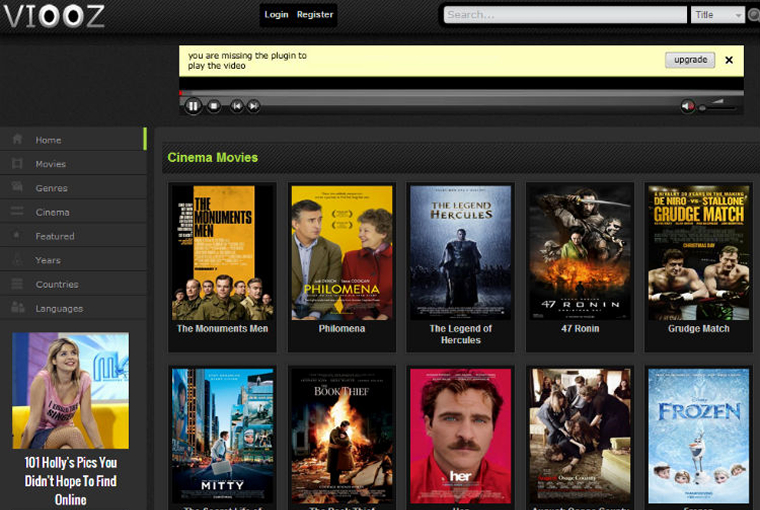Mute the player speaker icon
Image resolution: width=760 pixels, height=510 pixels.
pos(687,106)
